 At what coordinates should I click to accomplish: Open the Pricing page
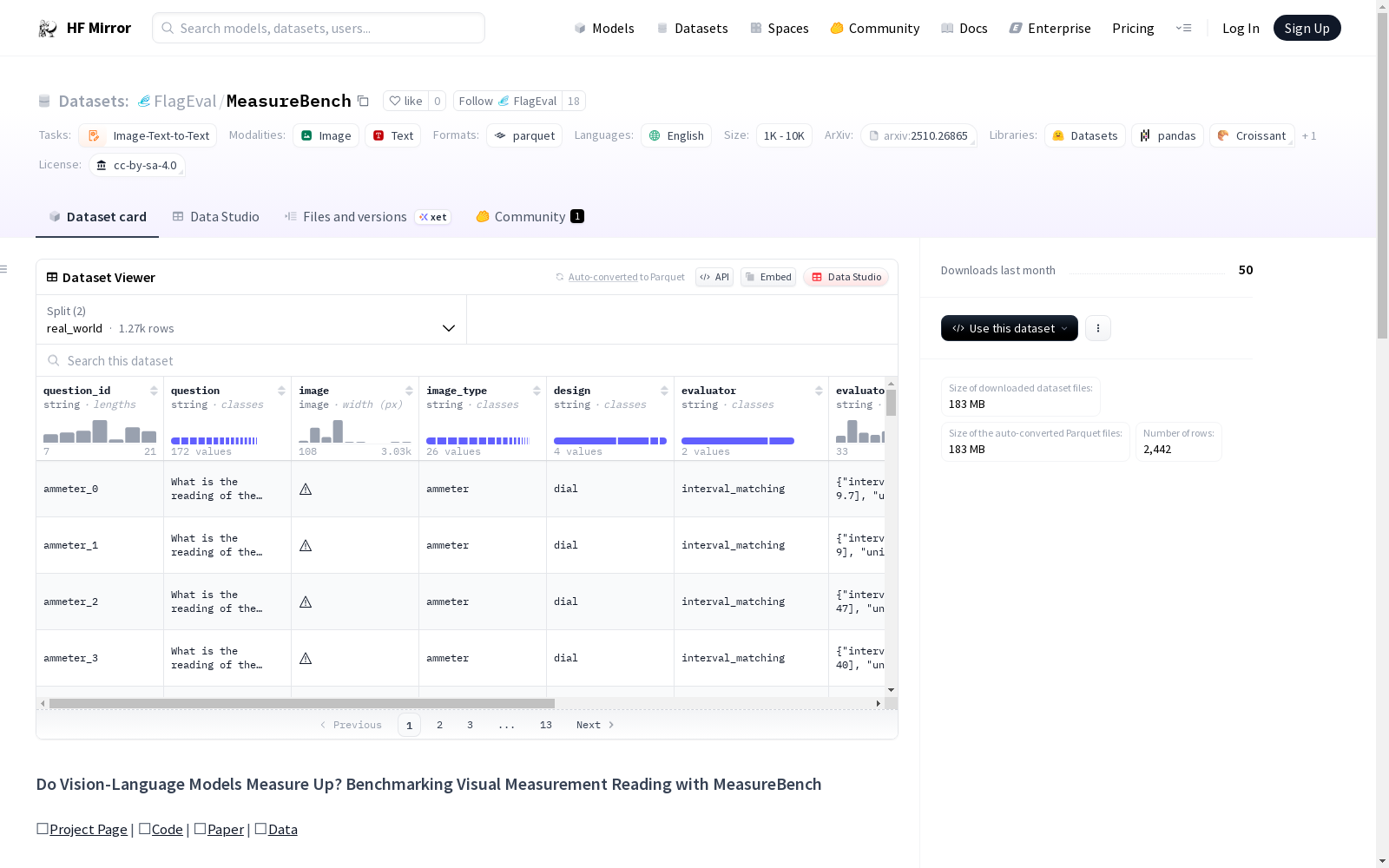(1133, 28)
